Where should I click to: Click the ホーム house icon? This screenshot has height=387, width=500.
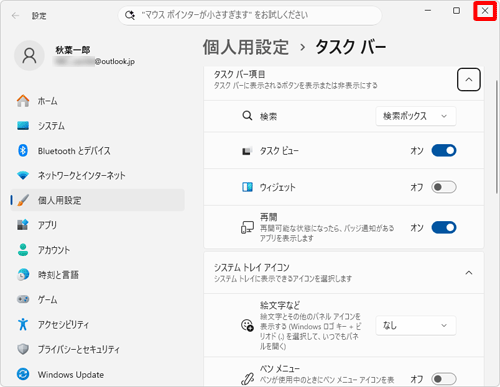(23, 101)
